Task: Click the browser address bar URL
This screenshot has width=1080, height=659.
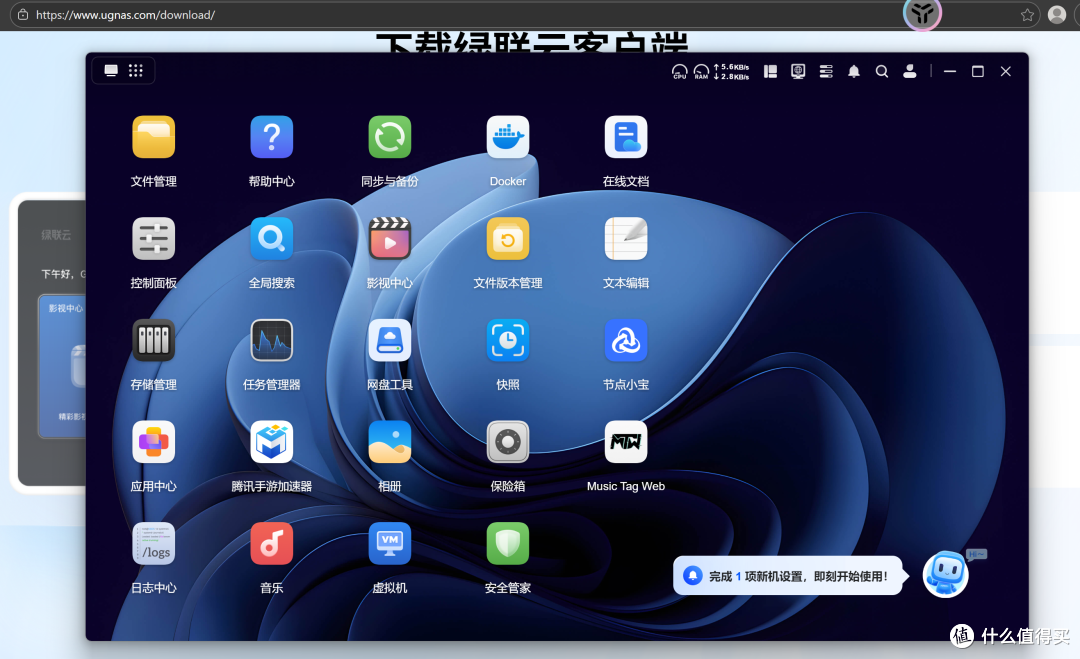Action: click(125, 14)
